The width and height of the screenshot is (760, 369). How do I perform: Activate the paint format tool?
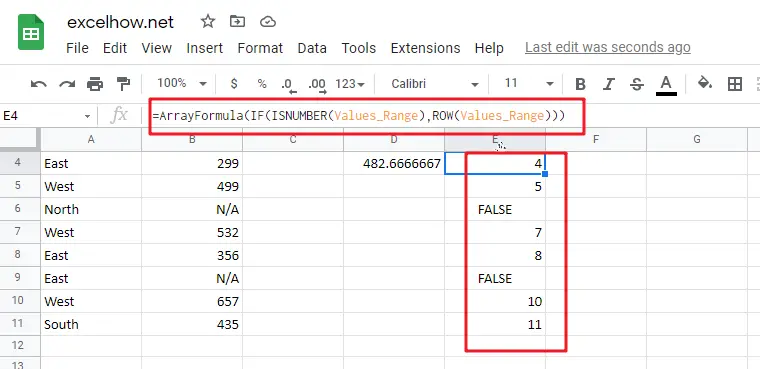pos(123,84)
